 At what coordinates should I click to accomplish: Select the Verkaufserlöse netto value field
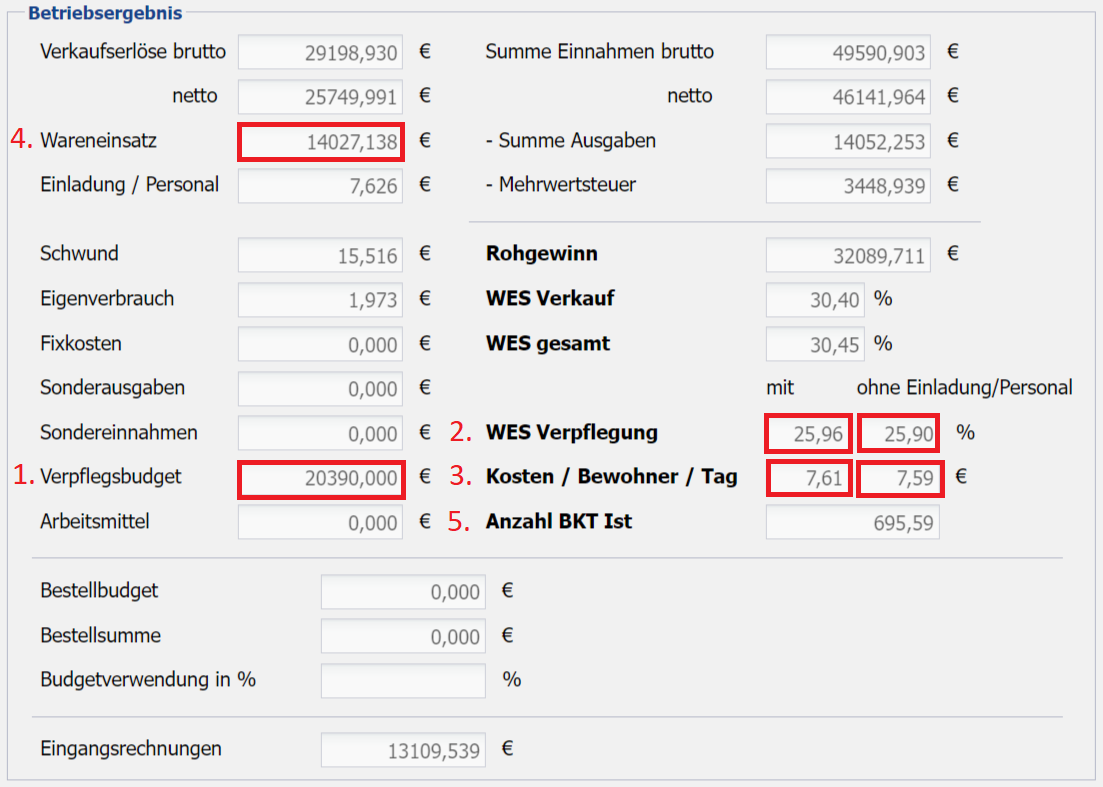(320, 97)
